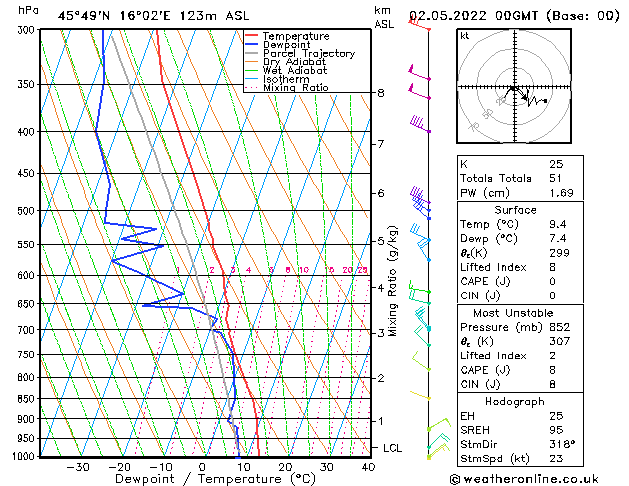
Task: Click the kt unit label in hodograph
Action: click(465, 36)
